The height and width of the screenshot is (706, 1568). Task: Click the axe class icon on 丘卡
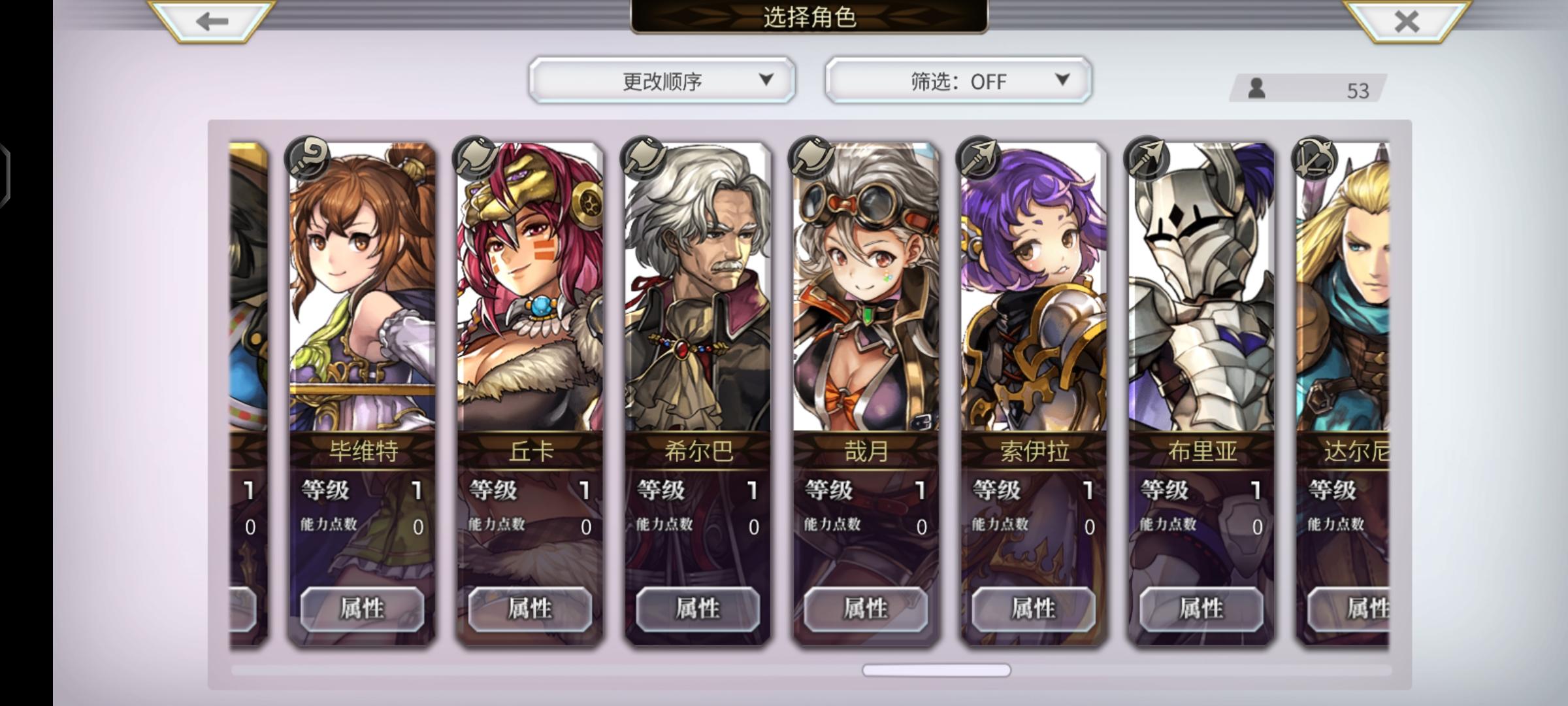476,158
